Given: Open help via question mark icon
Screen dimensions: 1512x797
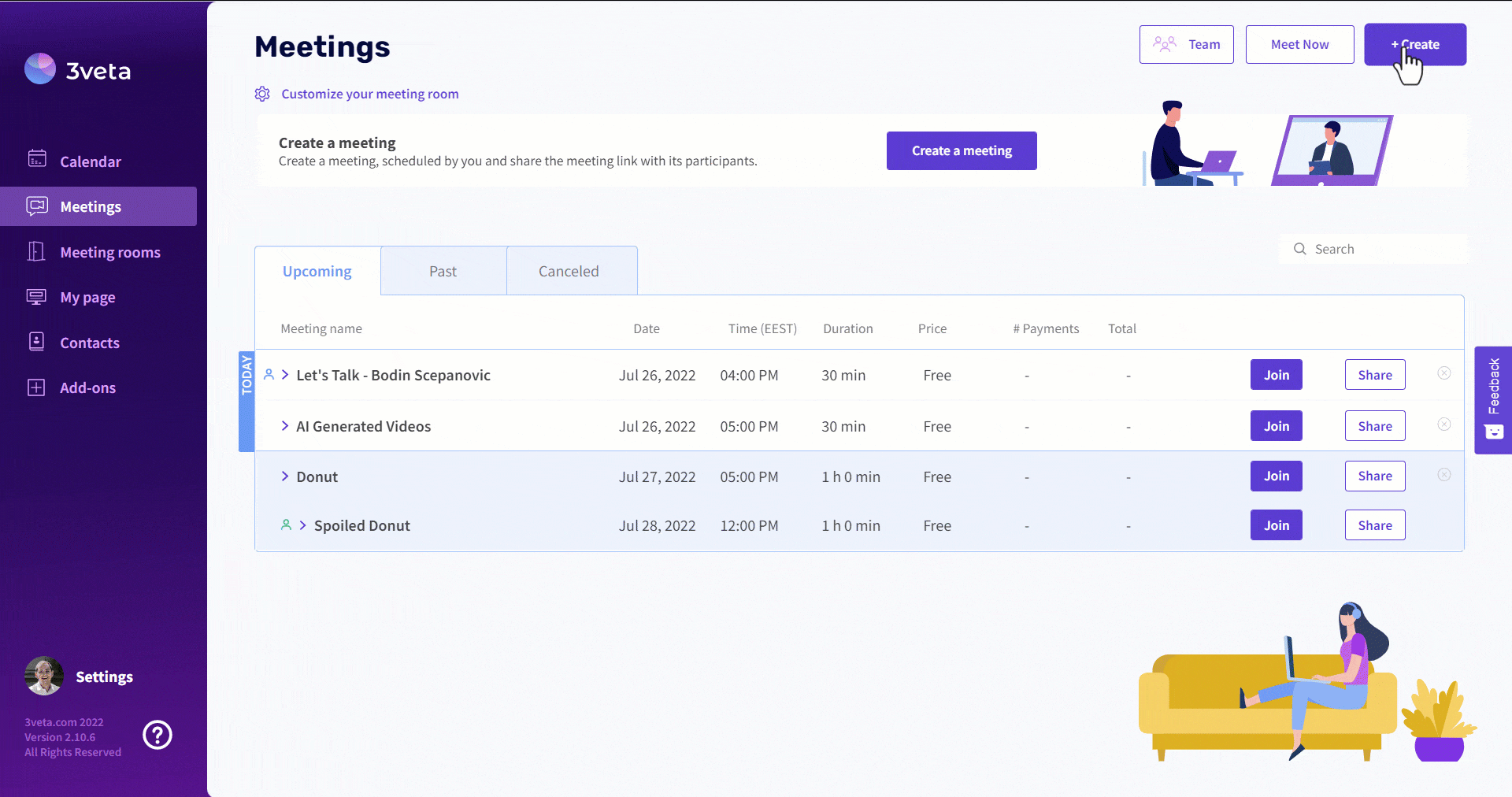Looking at the screenshot, I should (157, 735).
